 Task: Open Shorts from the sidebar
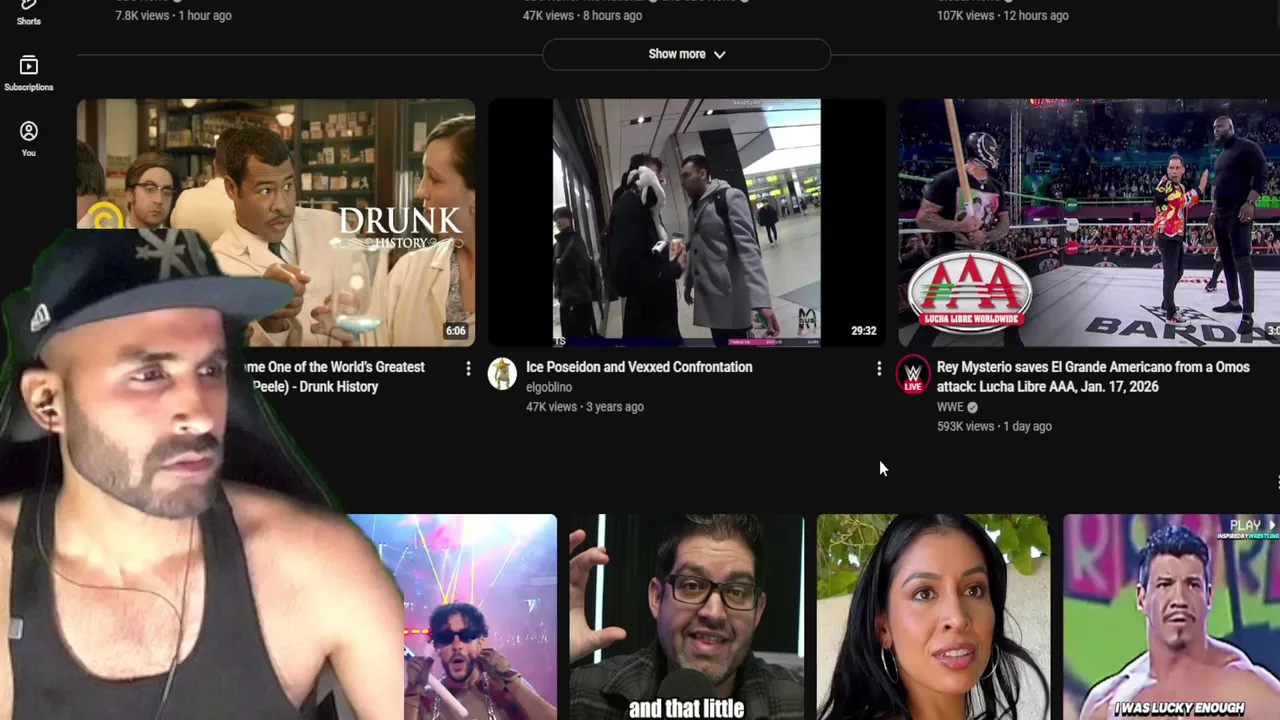pos(28,12)
